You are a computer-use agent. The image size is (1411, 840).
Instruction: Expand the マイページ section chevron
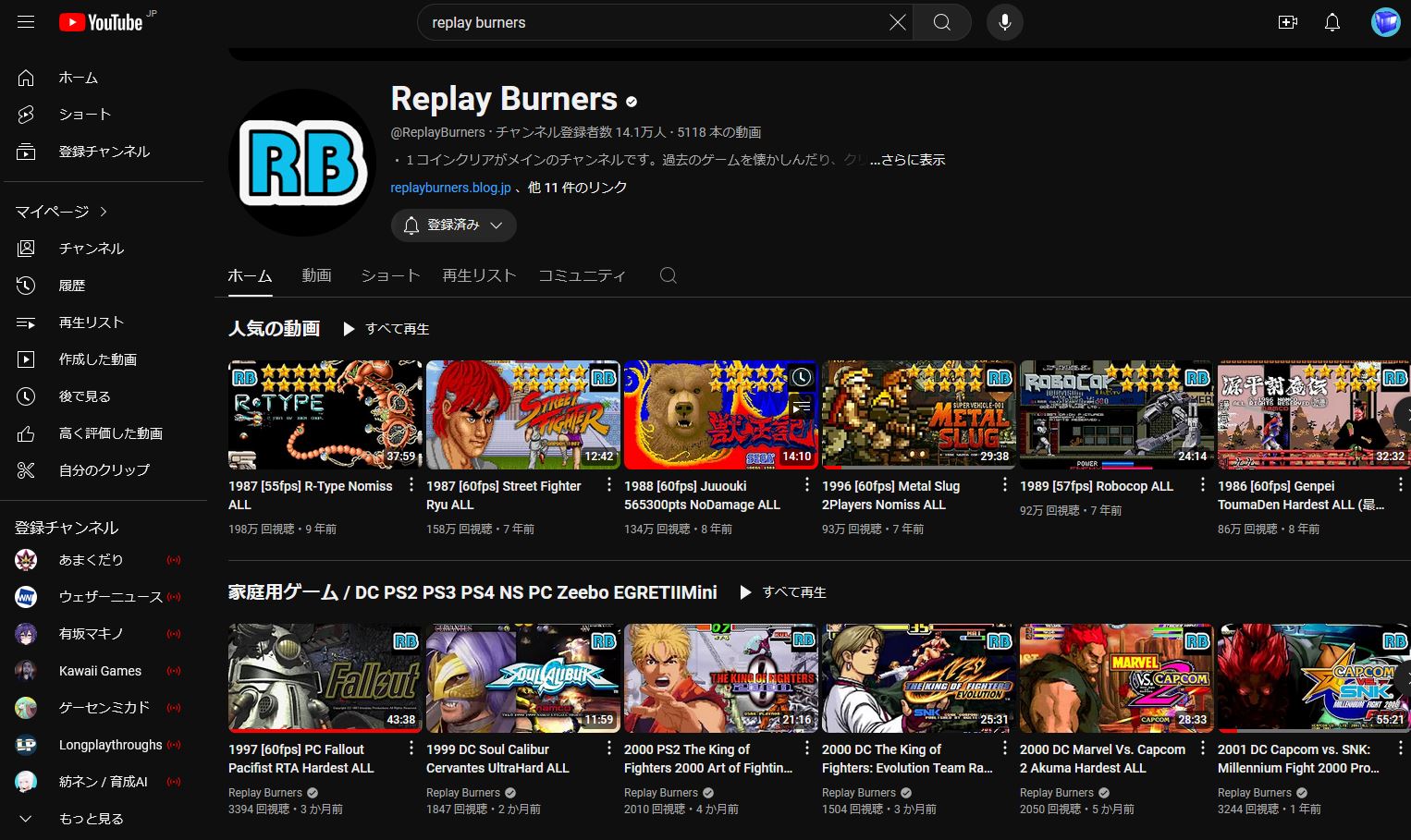[104, 212]
